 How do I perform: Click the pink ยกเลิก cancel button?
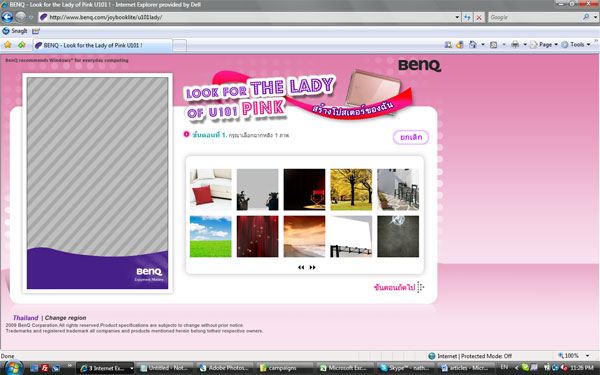411,137
